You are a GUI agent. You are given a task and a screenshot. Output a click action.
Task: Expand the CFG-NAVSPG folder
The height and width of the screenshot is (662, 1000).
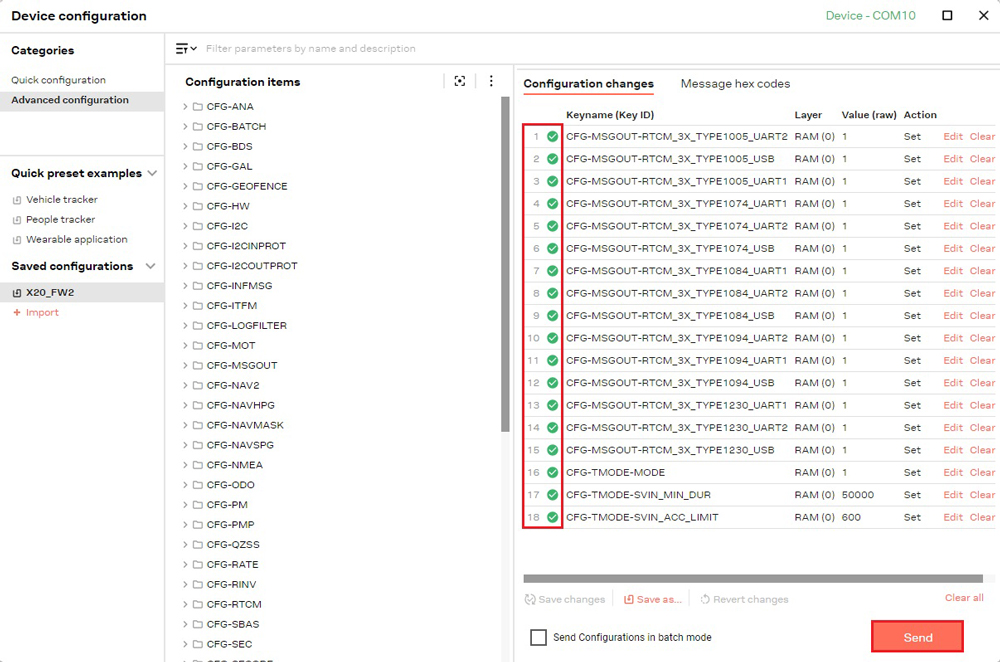pos(185,445)
